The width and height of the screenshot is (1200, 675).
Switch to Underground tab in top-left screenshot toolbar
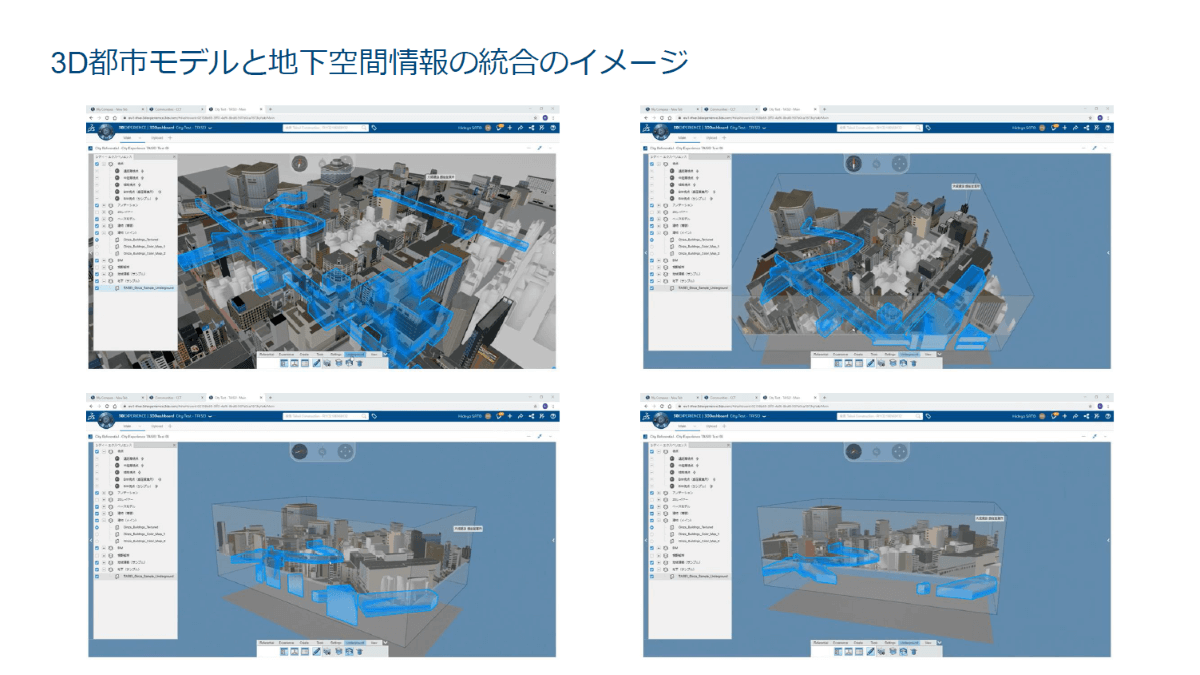[x=355, y=353]
